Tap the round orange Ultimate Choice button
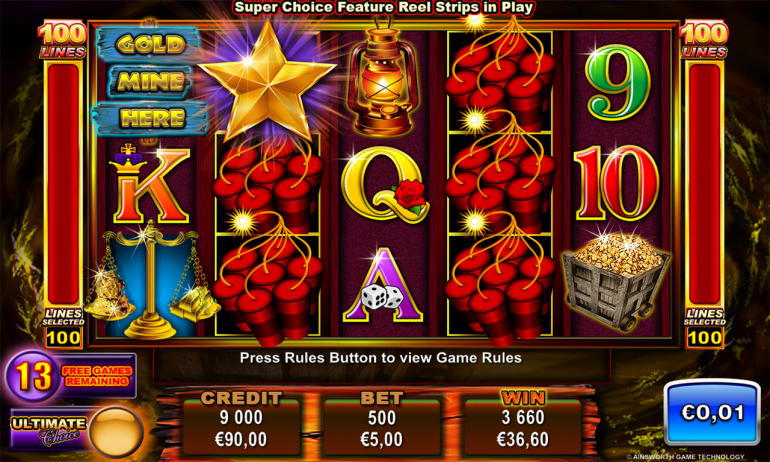The image size is (770, 462). [116, 432]
